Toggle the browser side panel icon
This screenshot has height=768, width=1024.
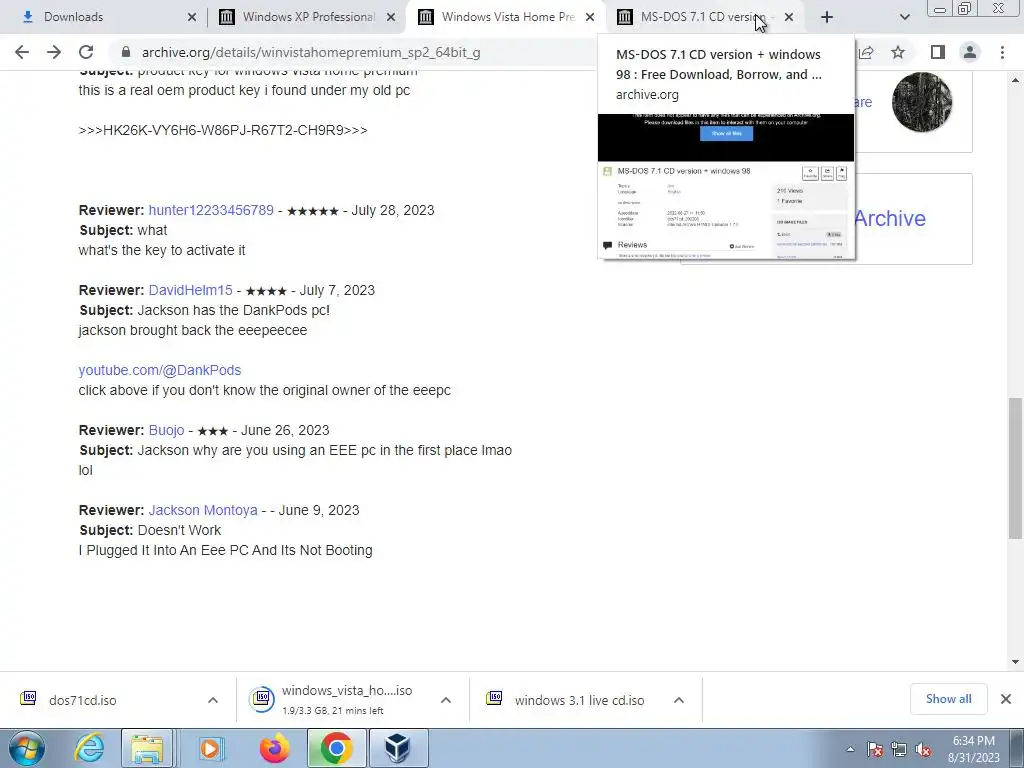tap(938, 52)
